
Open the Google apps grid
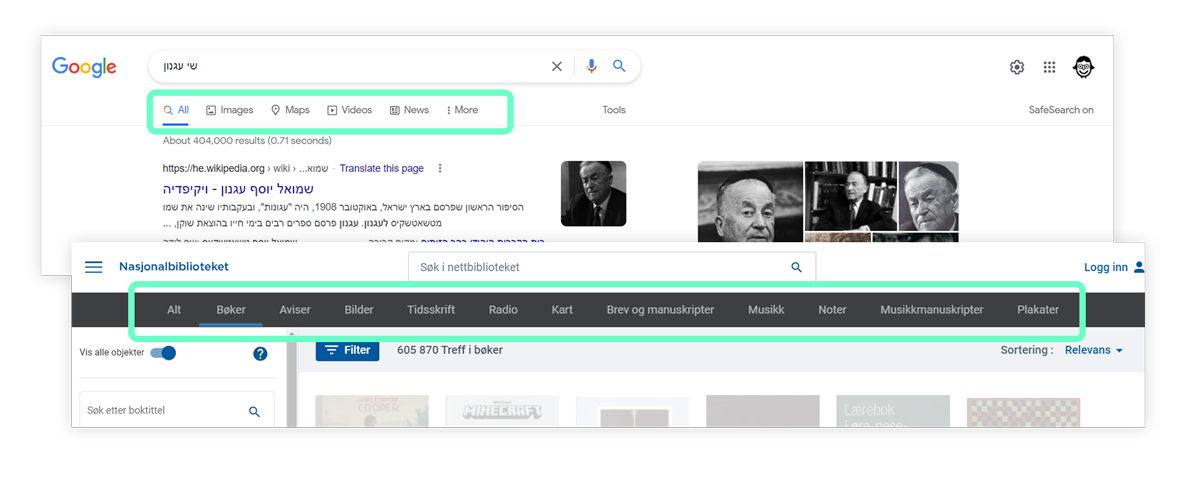[1049, 68]
